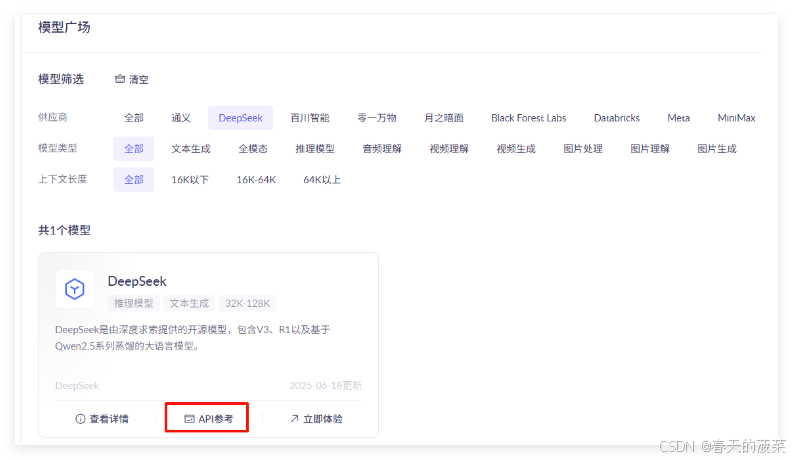Filter context length by 16K以下
The height and width of the screenshot is (460, 793).
click(x=190, y=179)
